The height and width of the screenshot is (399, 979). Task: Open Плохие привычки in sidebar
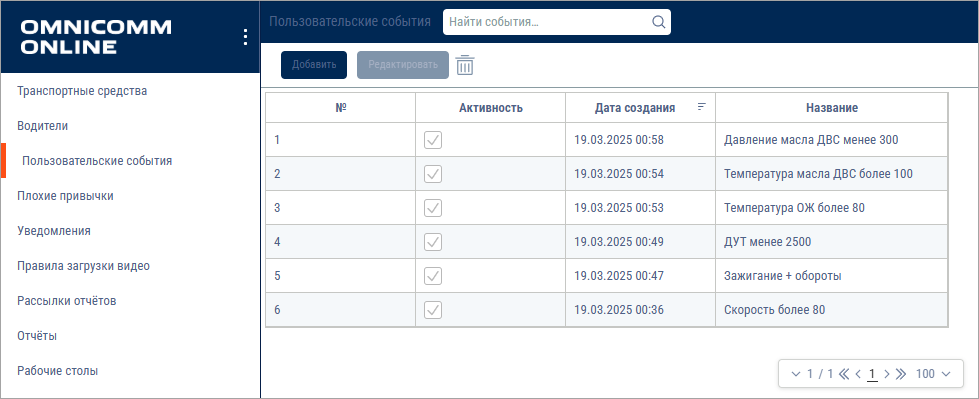click(66, 196)
